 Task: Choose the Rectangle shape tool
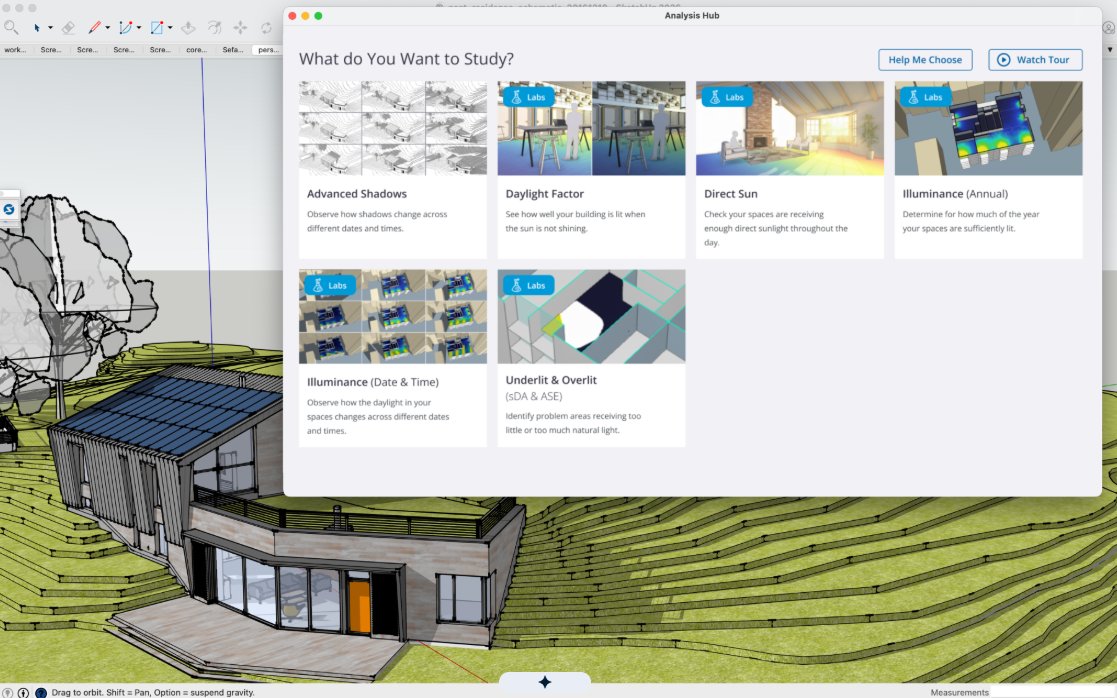(157, 28)
